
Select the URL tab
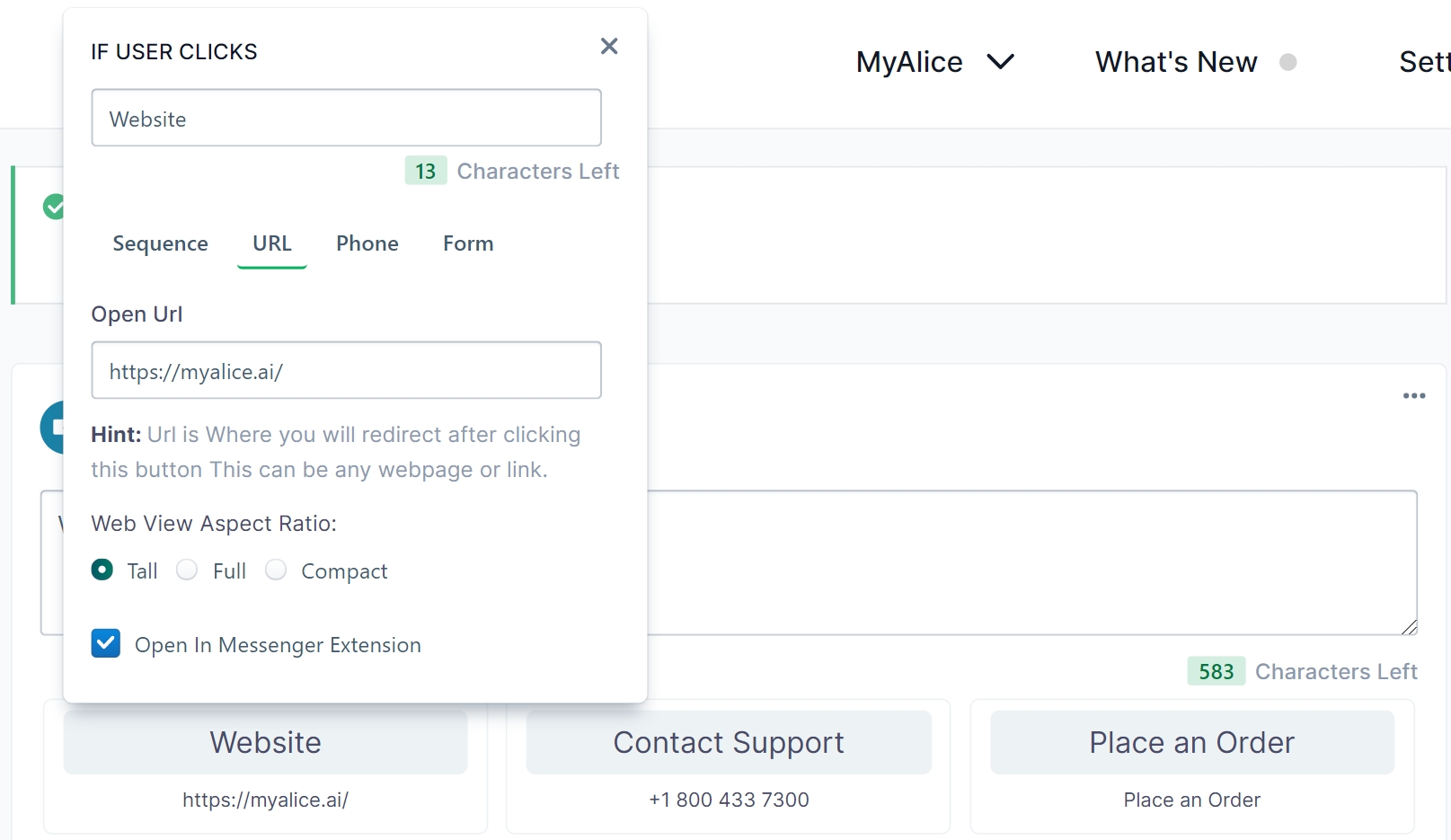pos(271,243)
